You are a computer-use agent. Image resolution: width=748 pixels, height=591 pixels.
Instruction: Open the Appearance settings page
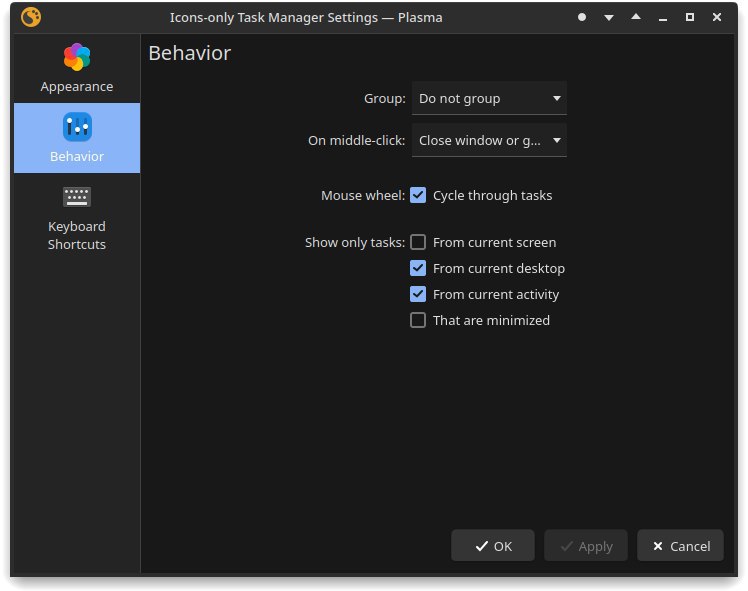pos(77,69)
